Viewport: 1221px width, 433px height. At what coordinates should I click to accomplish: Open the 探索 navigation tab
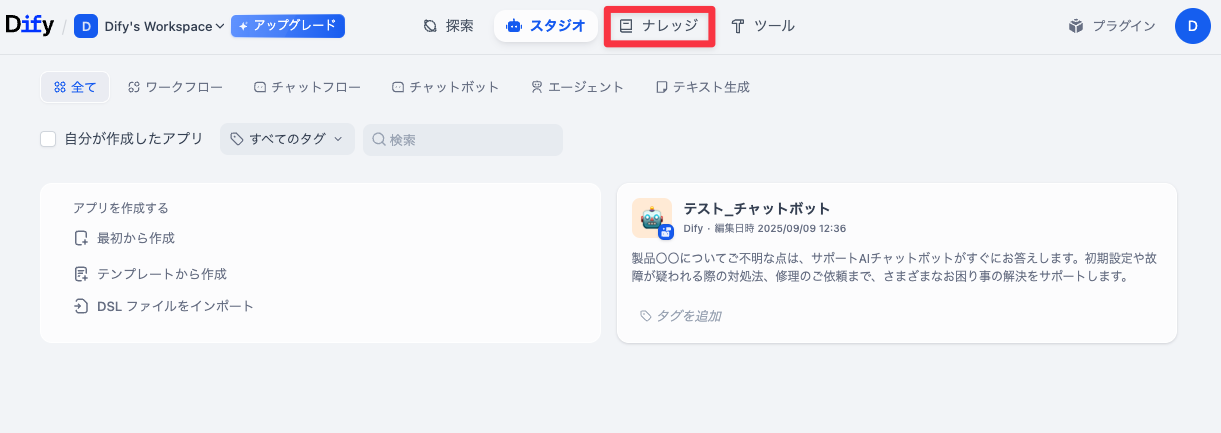tap(448, 26)
